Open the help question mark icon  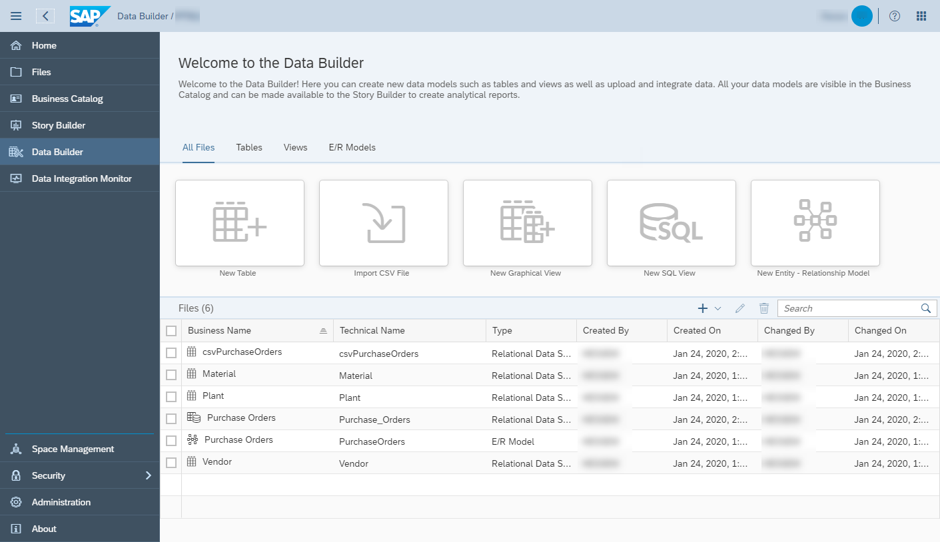coord(894,16)
